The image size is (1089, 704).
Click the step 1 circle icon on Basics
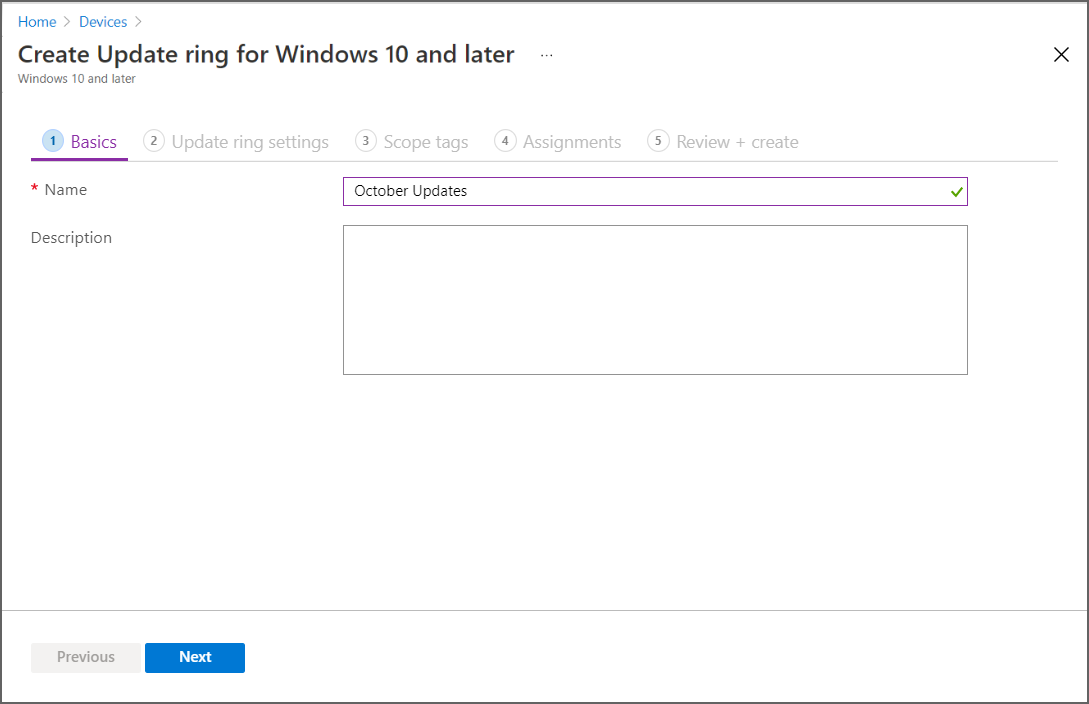click(x=52, y=141)
